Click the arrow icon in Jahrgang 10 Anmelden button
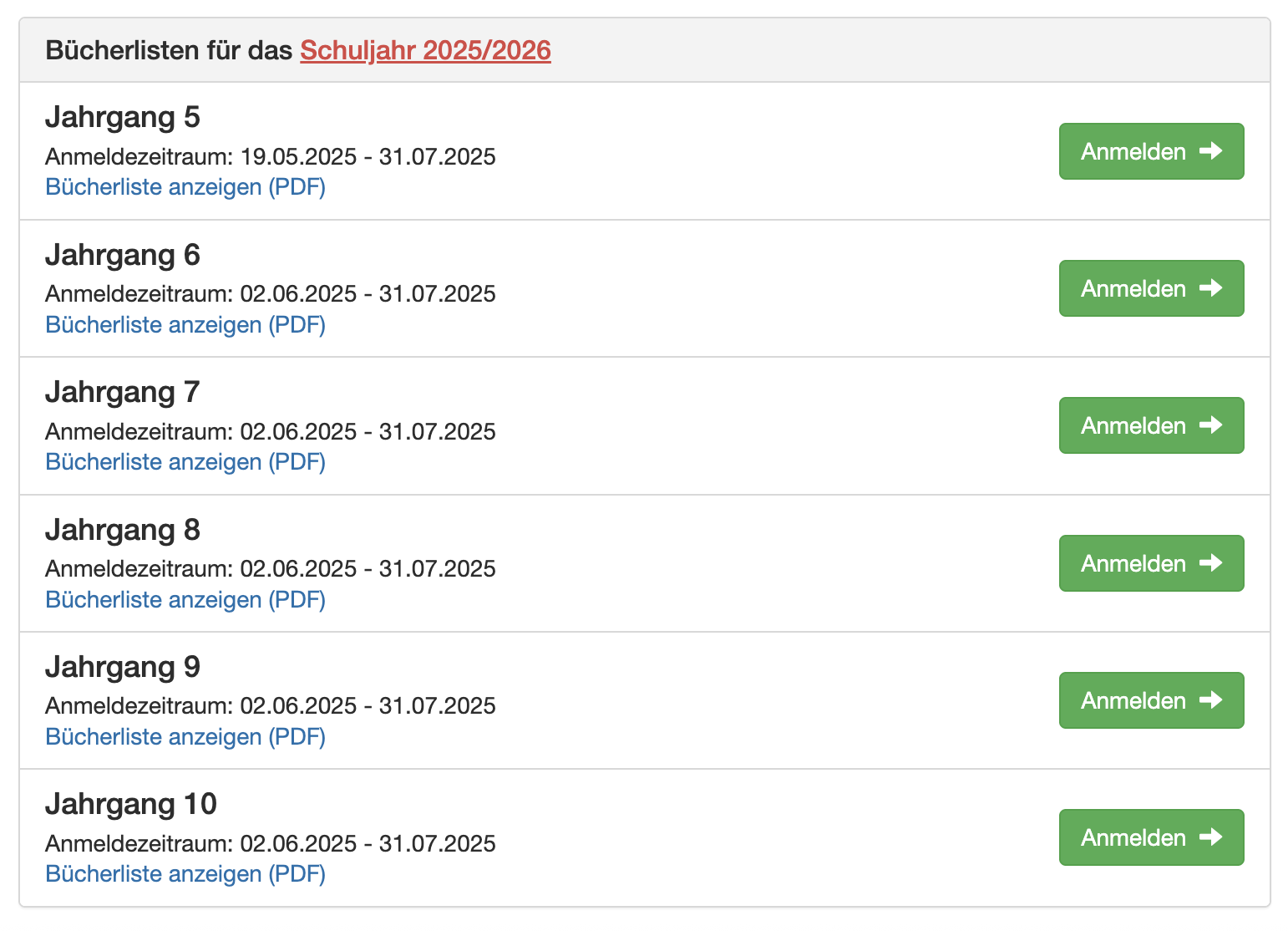The width and height of the screenshot is (1288, 931). click(1210, 837)
